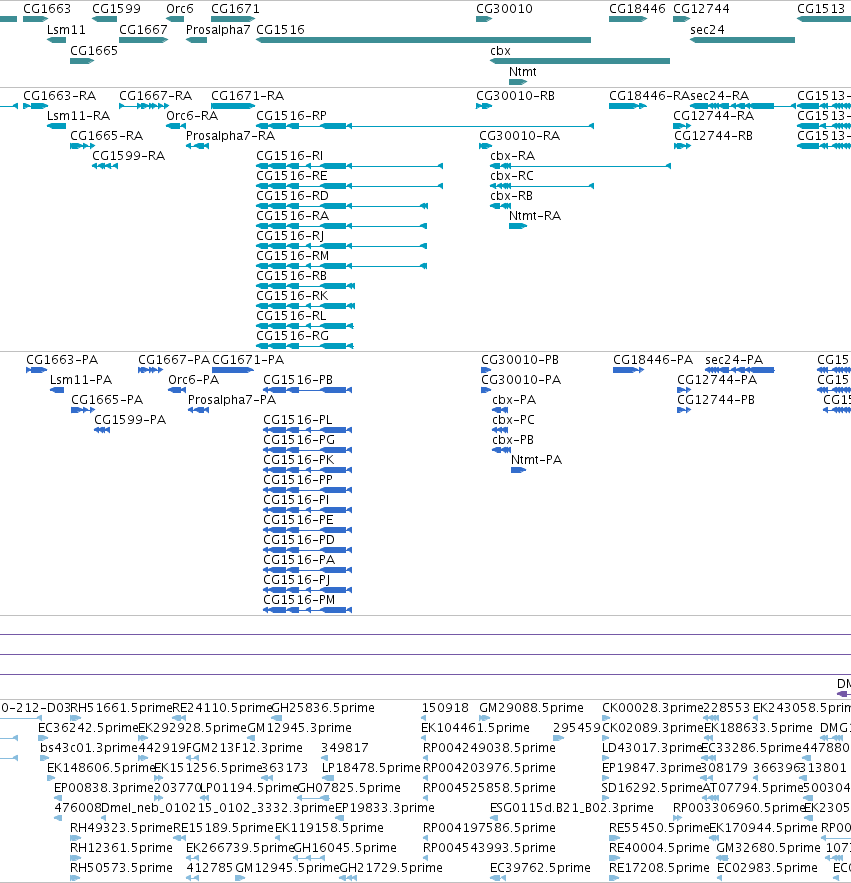
Task: Click EST GH25836.5prime
Action: tap(277, 718)
